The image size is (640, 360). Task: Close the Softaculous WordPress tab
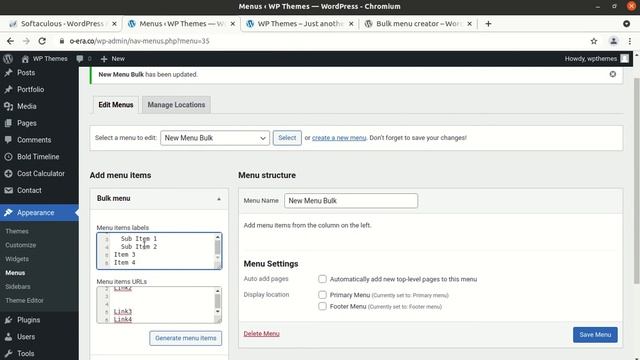114,24
